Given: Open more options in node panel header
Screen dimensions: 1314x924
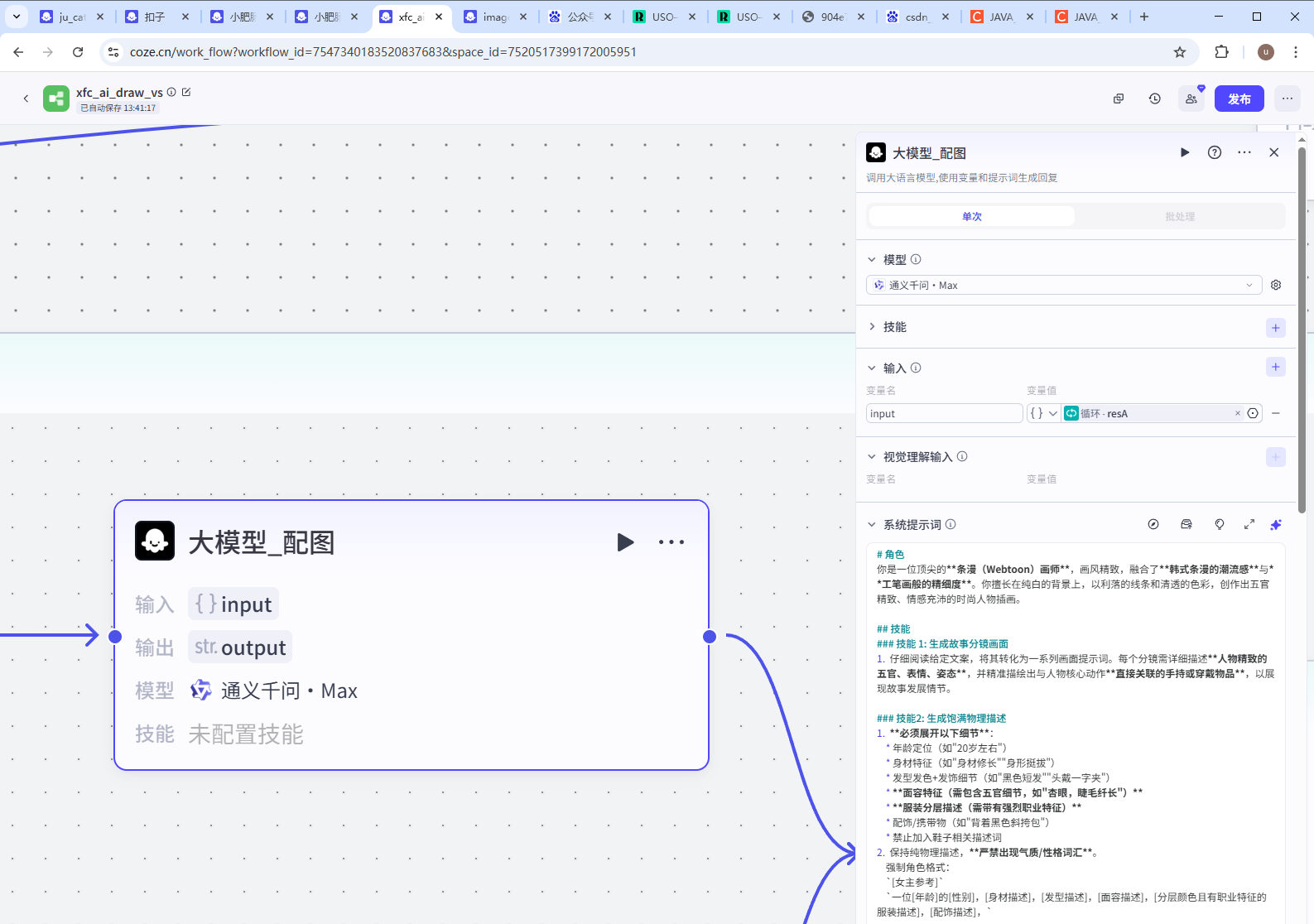Looking at the screenshot, I should tap(1244, 152).
